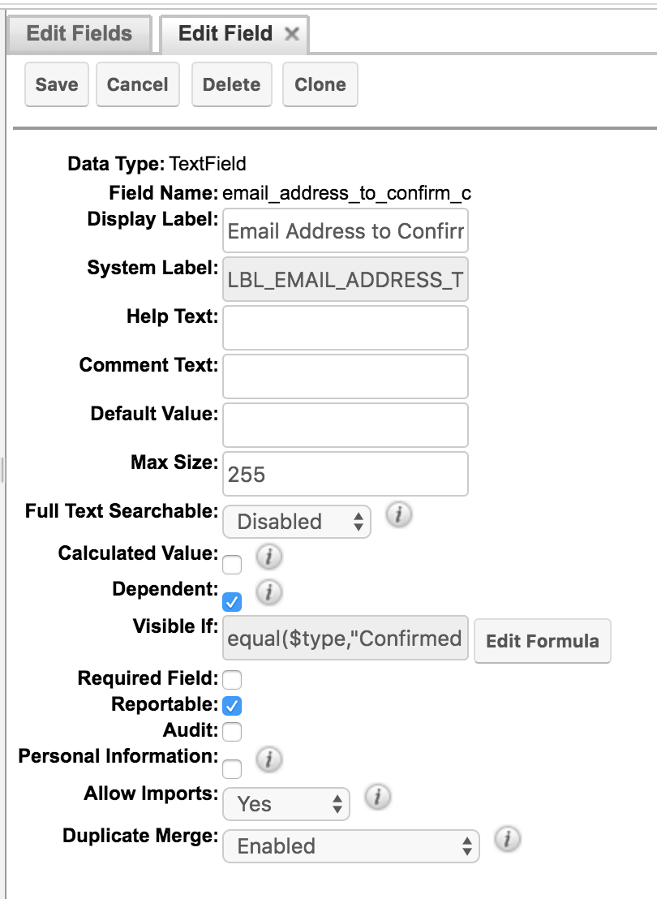
Task: Click info icon beside Full Text Searchable
Action: point(398,515)
